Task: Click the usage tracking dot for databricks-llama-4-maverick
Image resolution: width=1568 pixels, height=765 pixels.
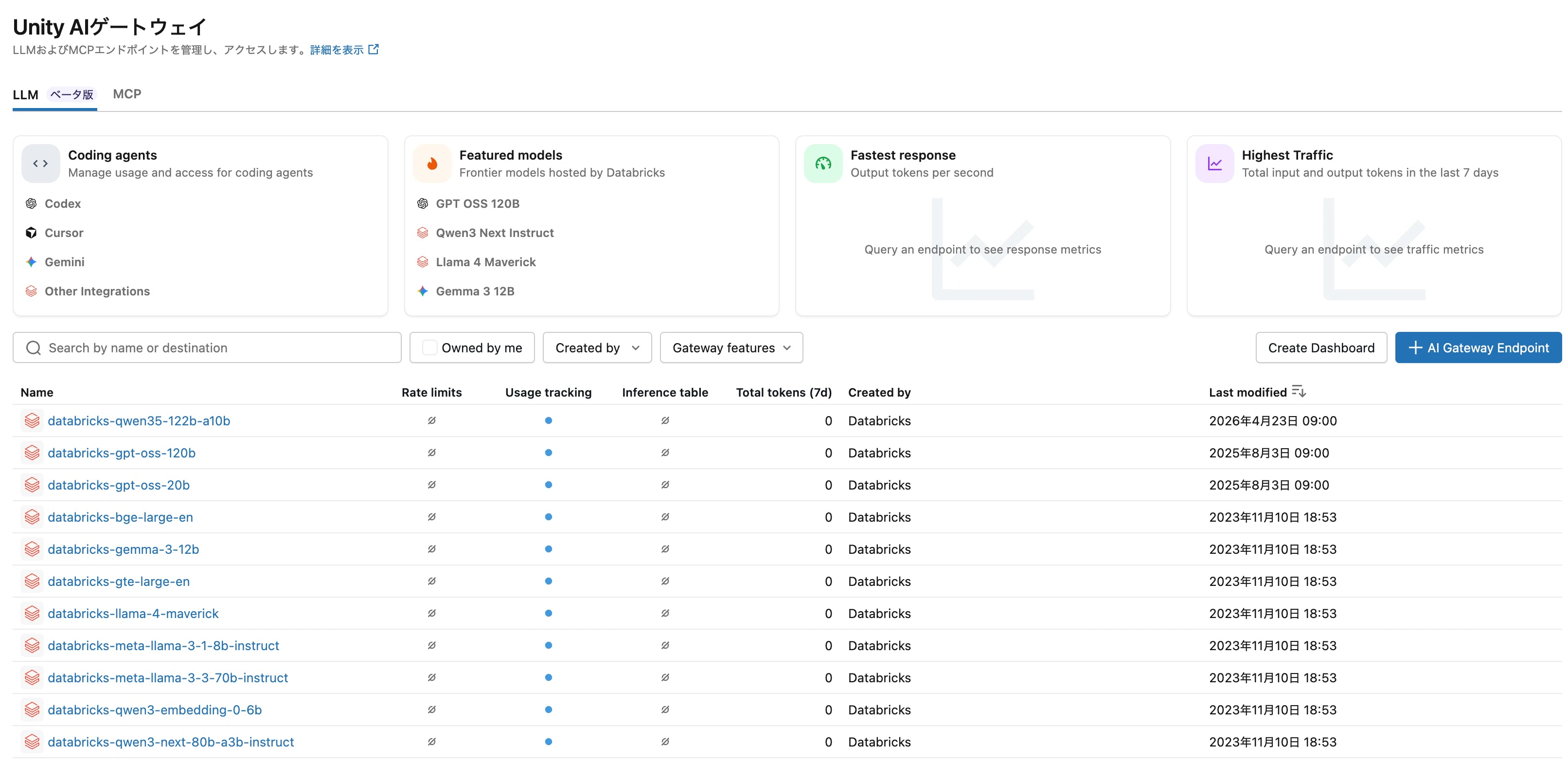Action: pos(549,613)
